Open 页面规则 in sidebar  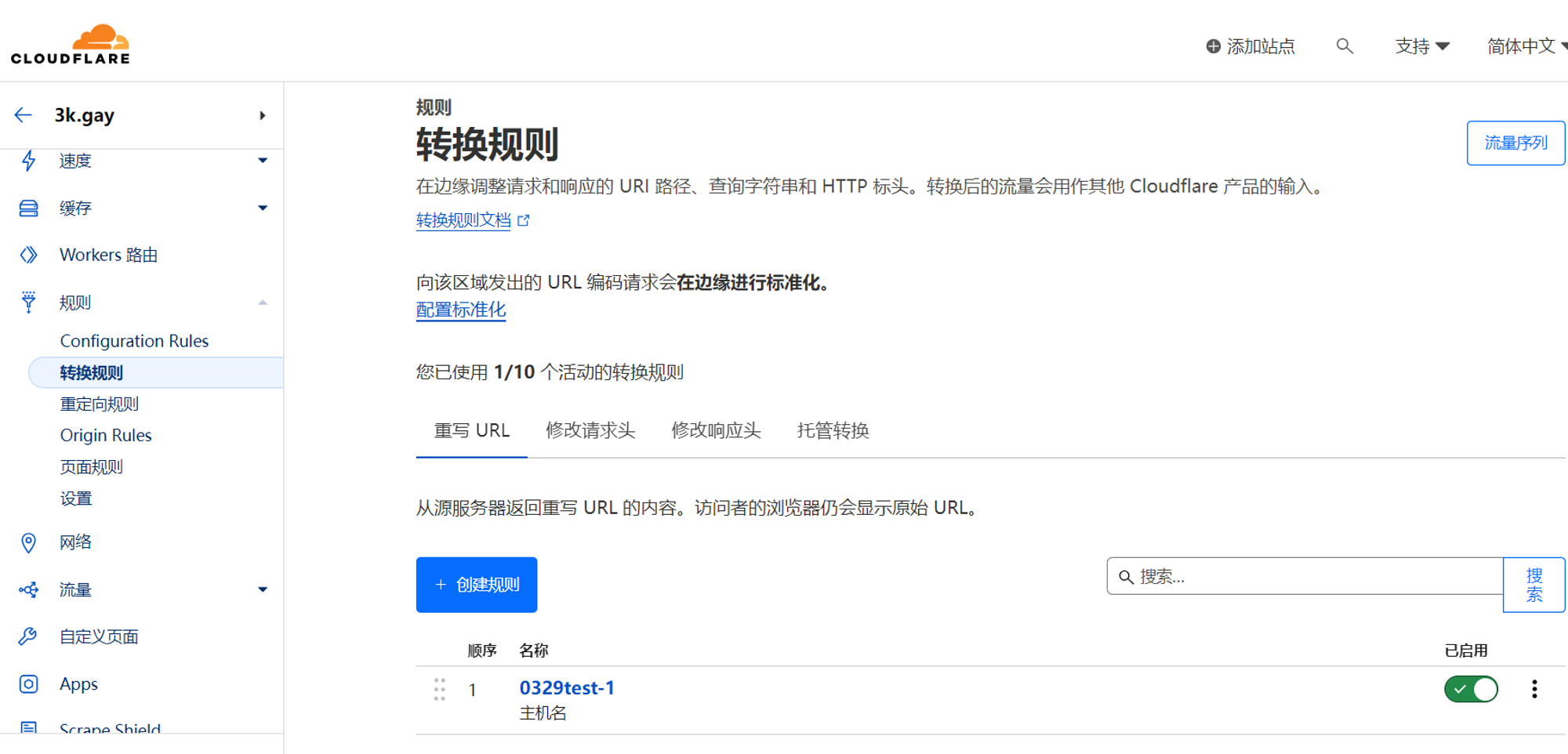pos(92,467)
